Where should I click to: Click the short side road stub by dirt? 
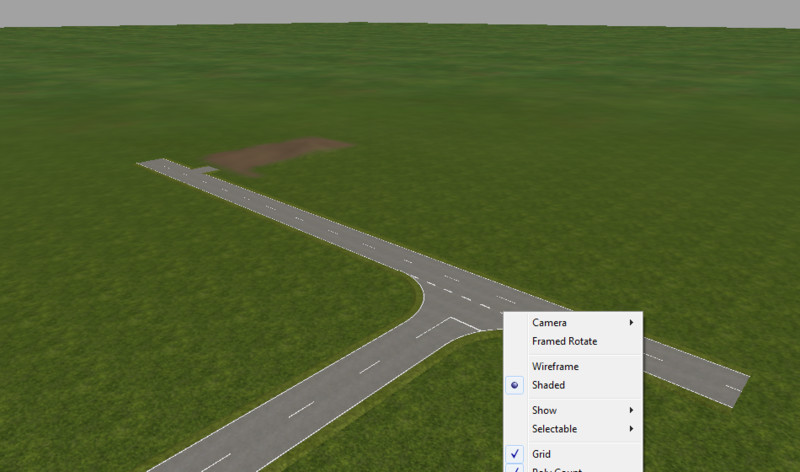[207, 170]
